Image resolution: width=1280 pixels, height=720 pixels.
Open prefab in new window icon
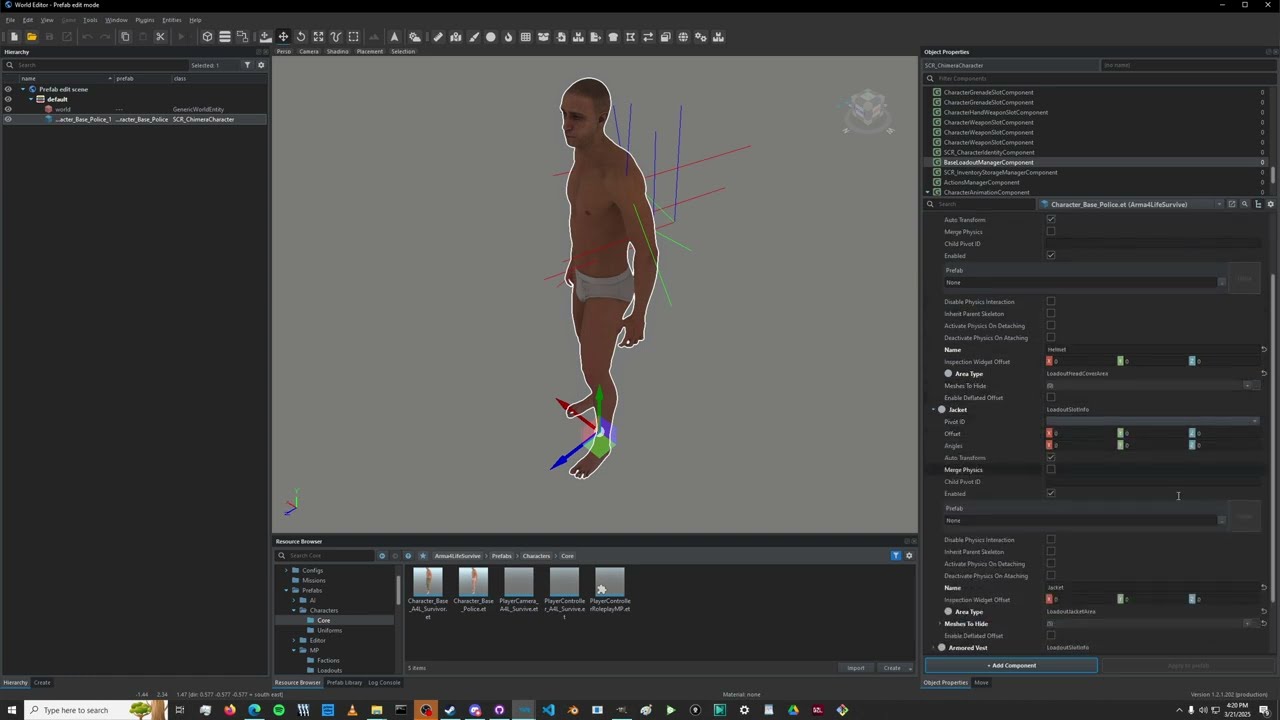click(x=1232, y=204)
